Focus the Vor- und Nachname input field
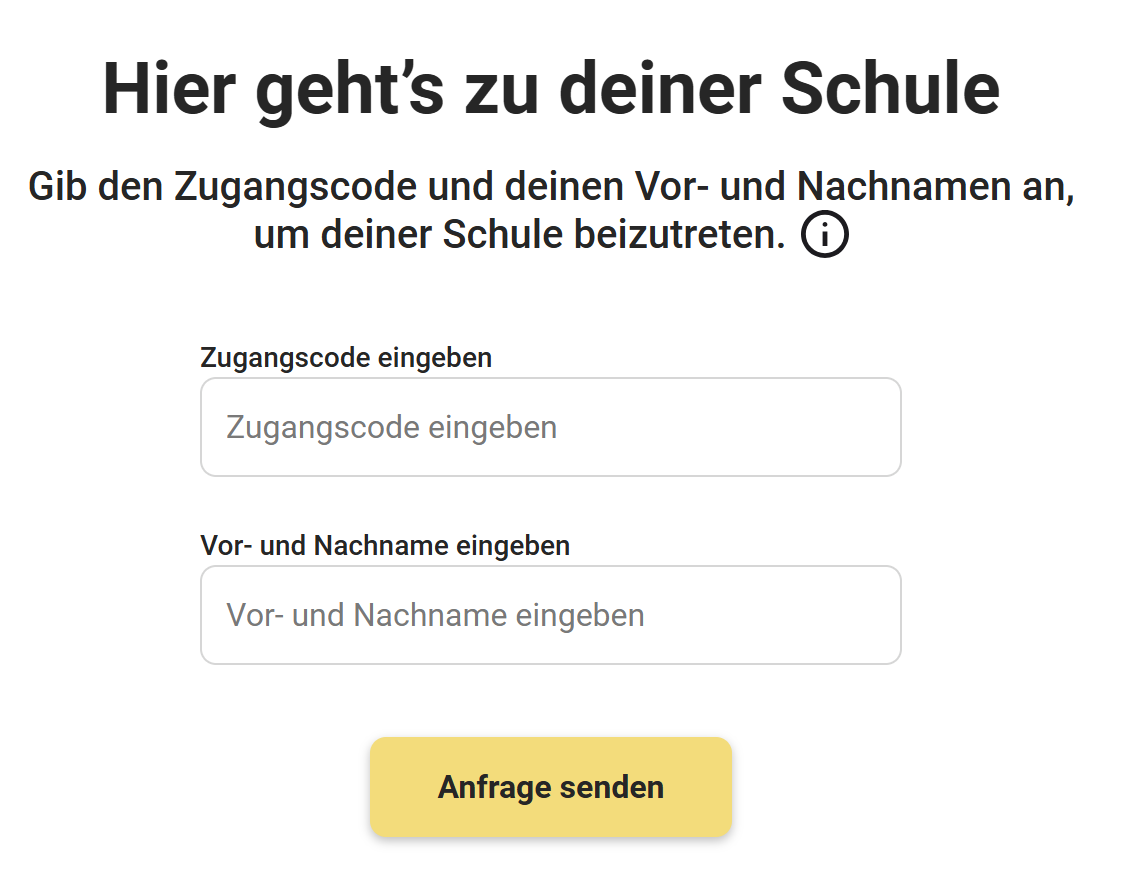 [550, 615]
